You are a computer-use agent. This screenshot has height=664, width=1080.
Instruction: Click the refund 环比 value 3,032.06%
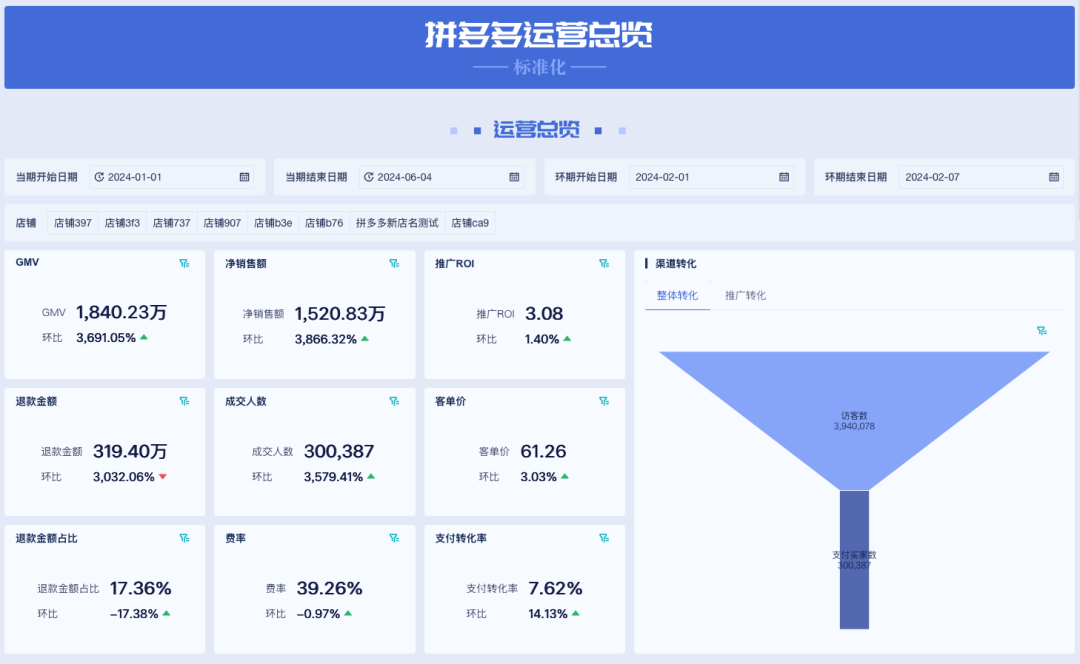point(124,477)
